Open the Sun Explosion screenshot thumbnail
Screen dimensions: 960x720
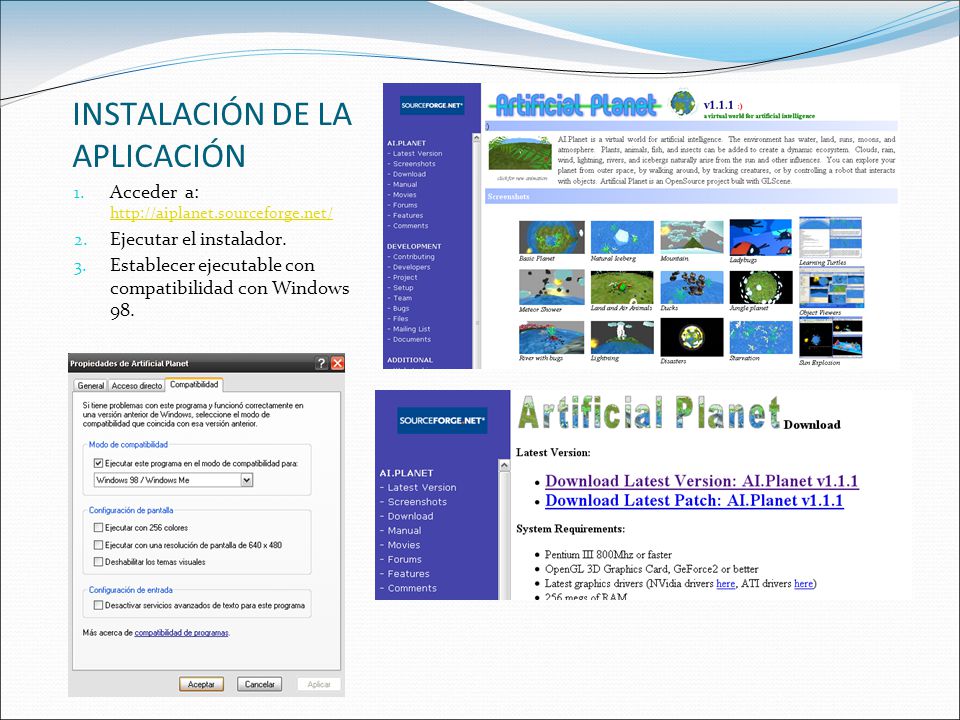point(831,337)
